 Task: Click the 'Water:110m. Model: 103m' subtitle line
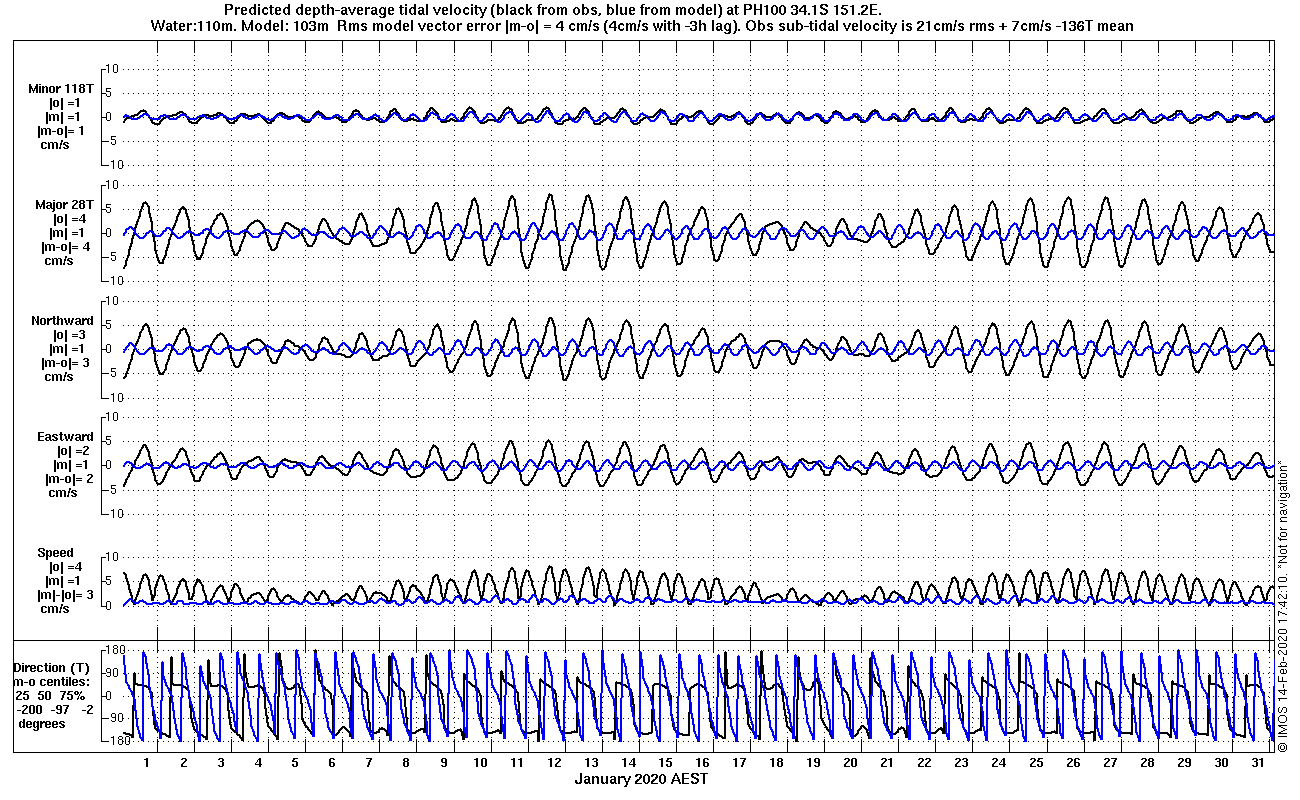pyautogui.click(x=642, y=26)
